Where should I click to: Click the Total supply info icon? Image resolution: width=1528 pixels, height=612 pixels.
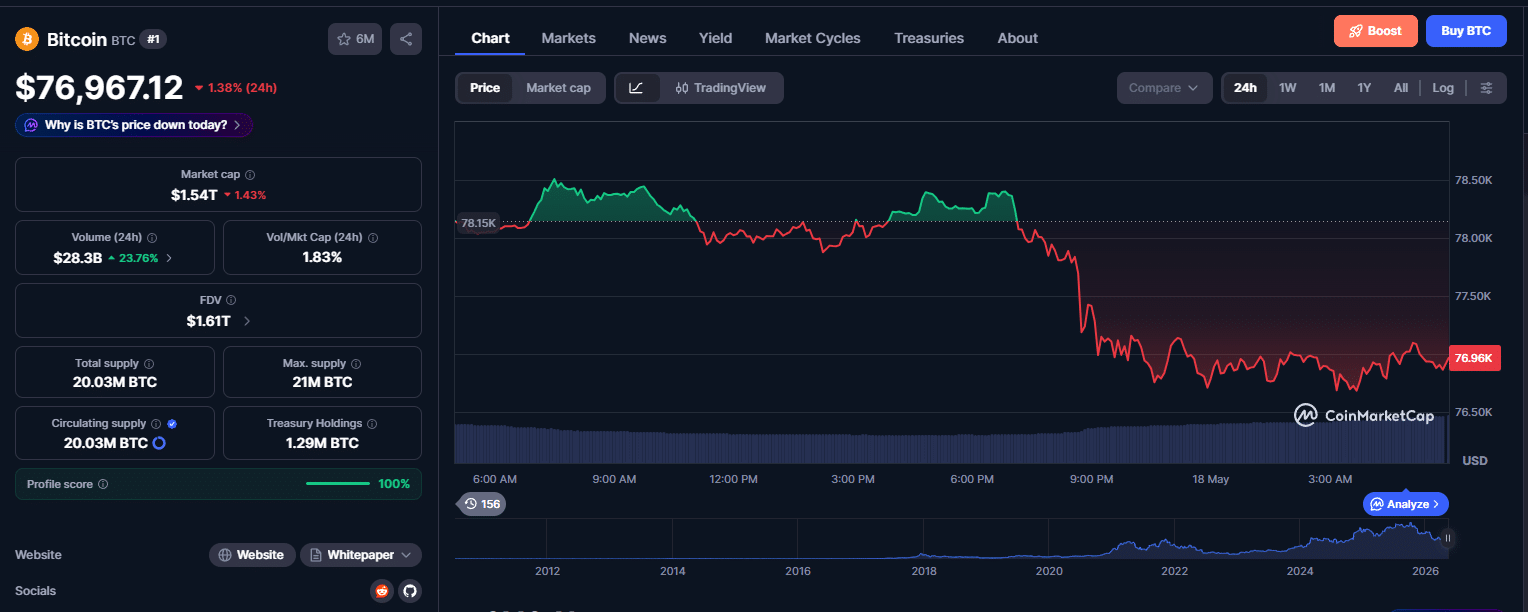click(149, 364)
